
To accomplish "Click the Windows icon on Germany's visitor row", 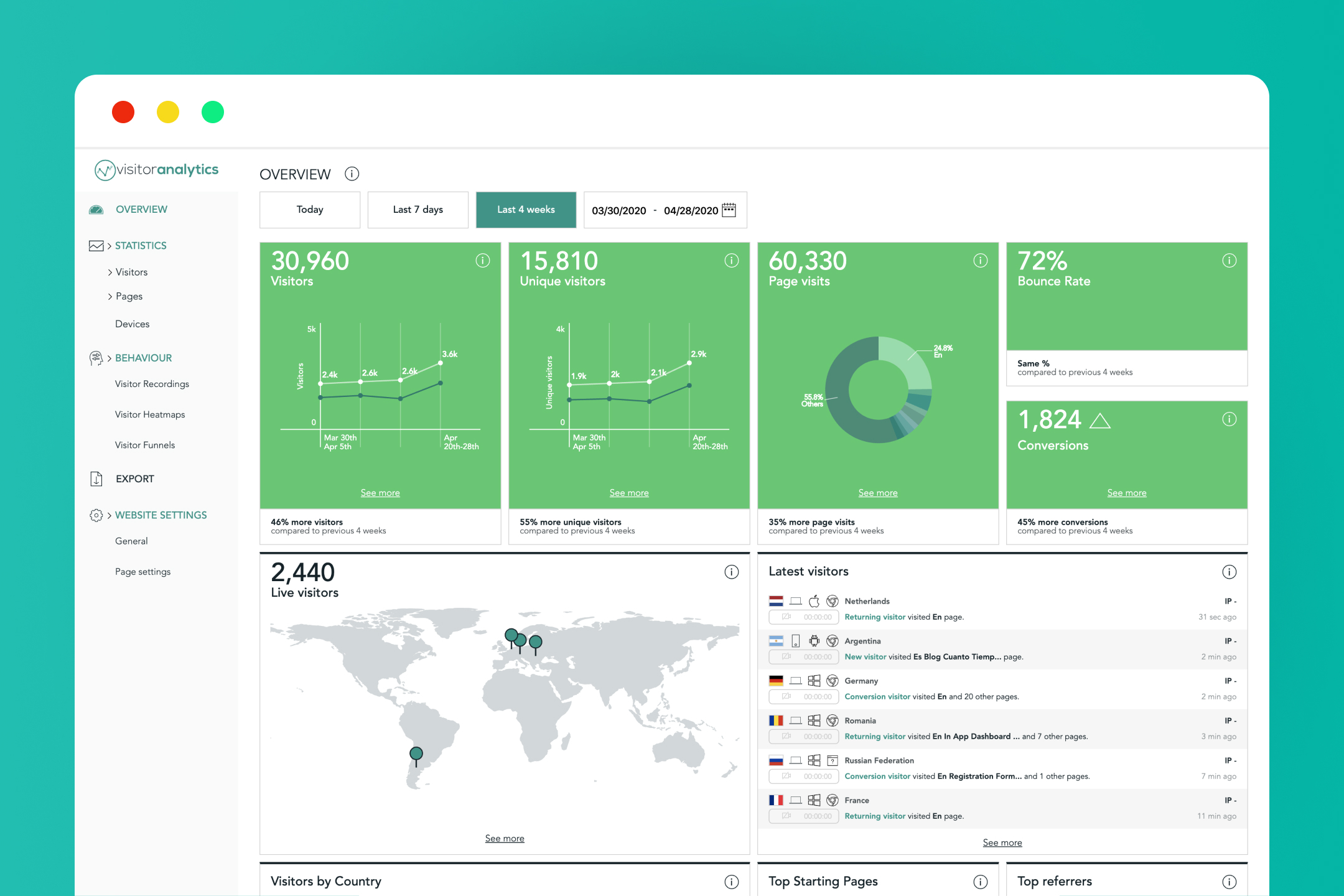I will [814, 679].
